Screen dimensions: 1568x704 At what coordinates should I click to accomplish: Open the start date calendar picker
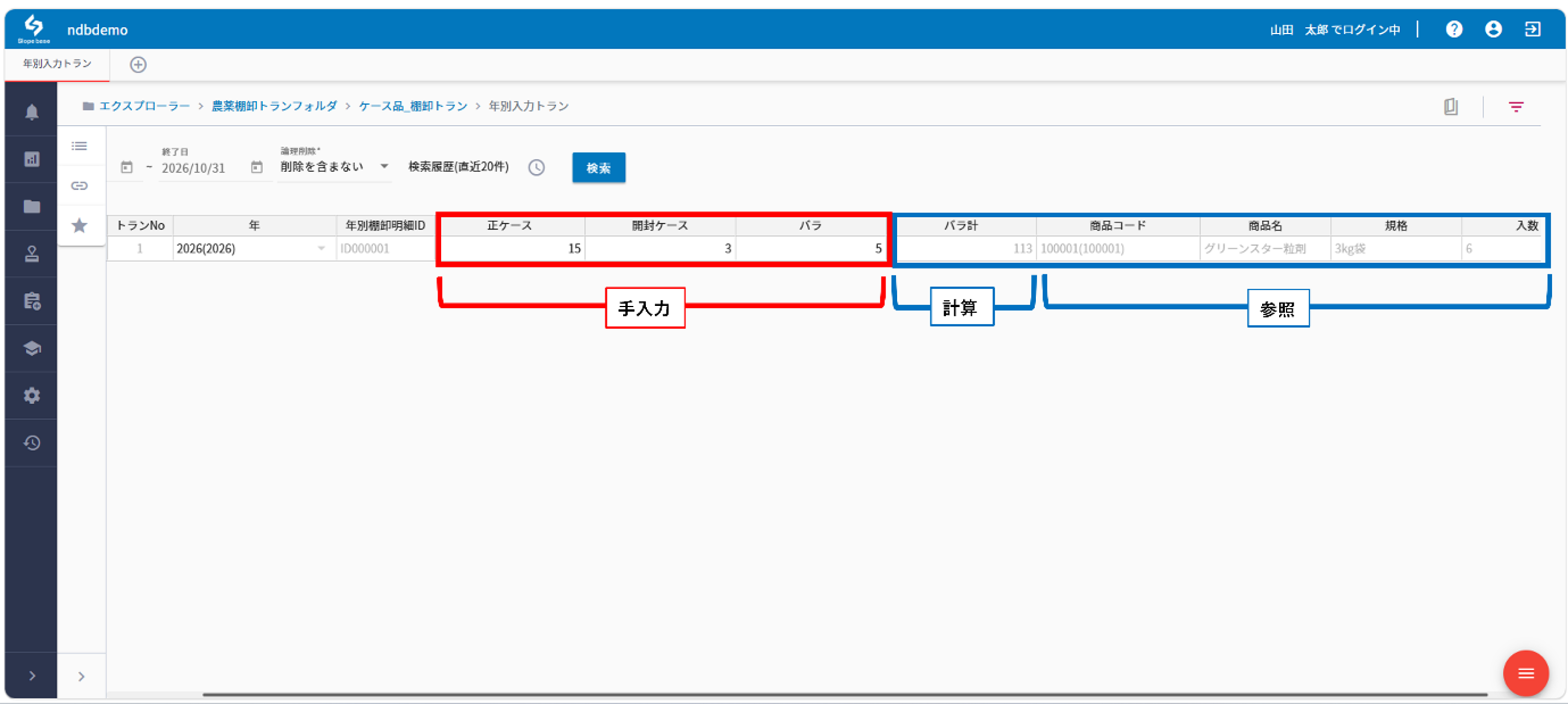[x=127, y=167]
